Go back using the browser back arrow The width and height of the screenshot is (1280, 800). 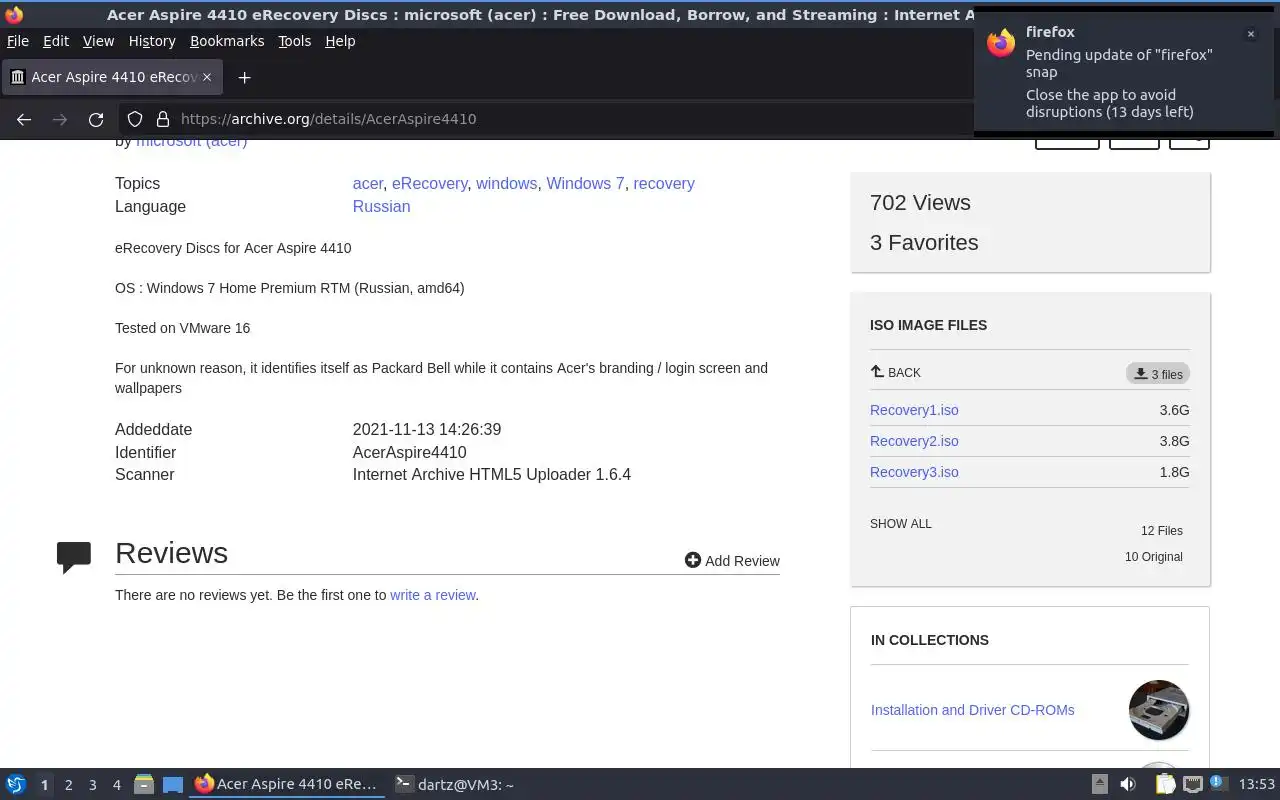coord(24,119)
